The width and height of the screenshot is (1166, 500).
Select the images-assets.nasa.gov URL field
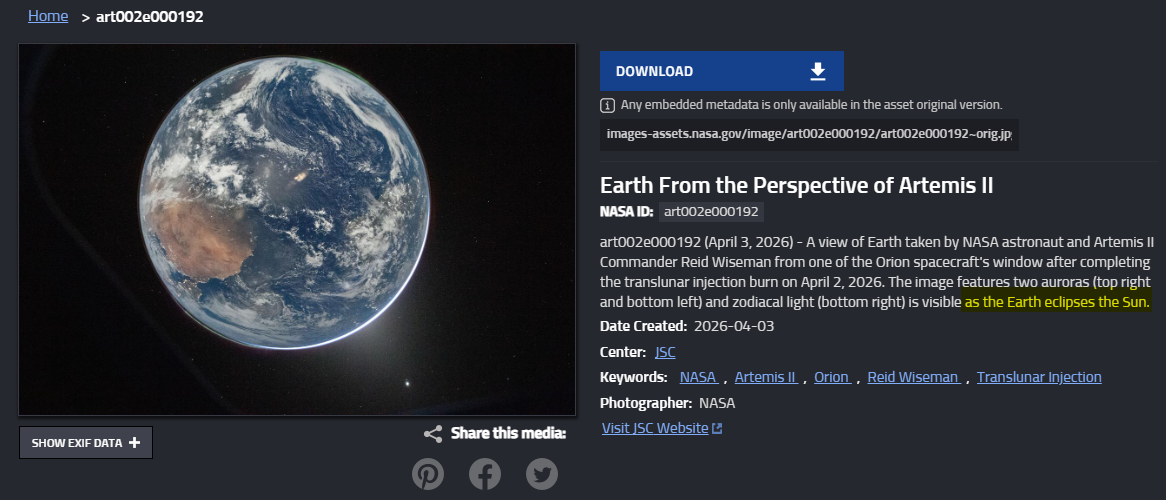coord(809,135)
